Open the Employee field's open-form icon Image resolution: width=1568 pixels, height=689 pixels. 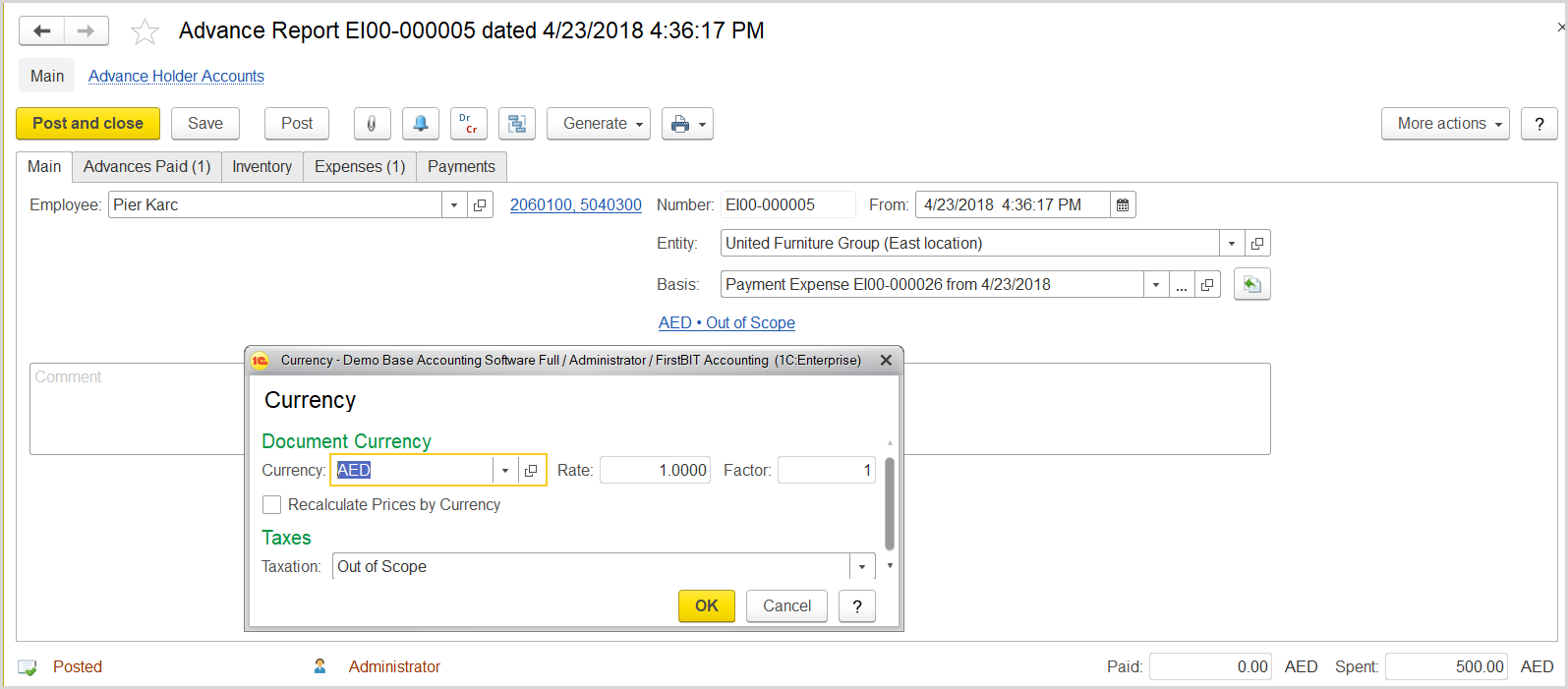(x=480, y=204)
